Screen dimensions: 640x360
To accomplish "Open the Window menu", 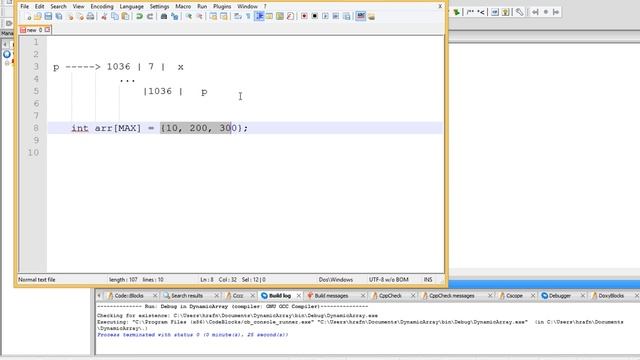I will click(247, 7).
